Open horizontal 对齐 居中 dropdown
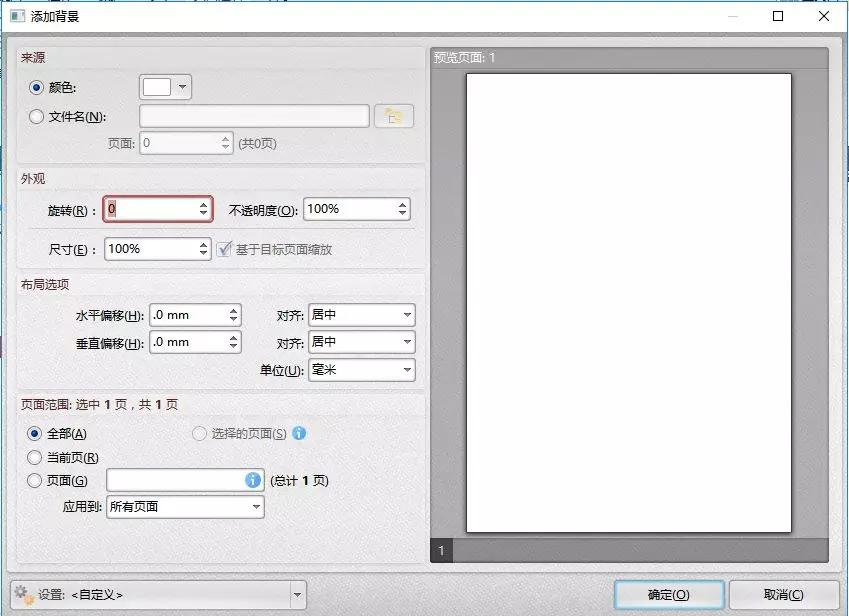This screenshot has height=616, width=849. pyautogui.click(x=362, y=314)
